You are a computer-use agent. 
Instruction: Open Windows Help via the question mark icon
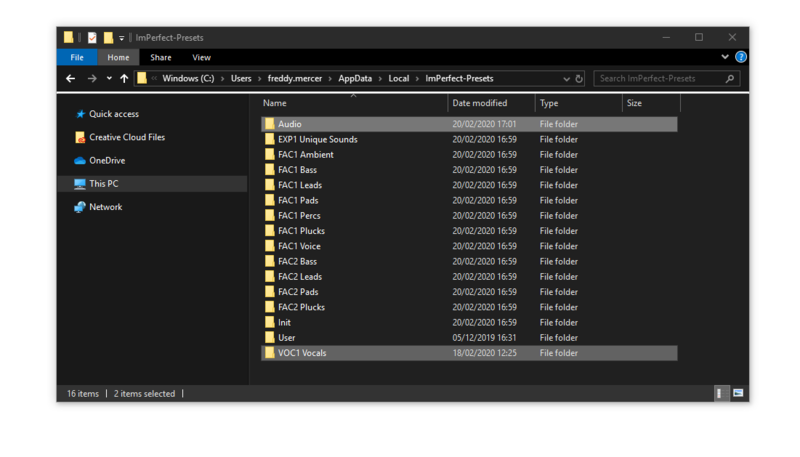(741, 58)
